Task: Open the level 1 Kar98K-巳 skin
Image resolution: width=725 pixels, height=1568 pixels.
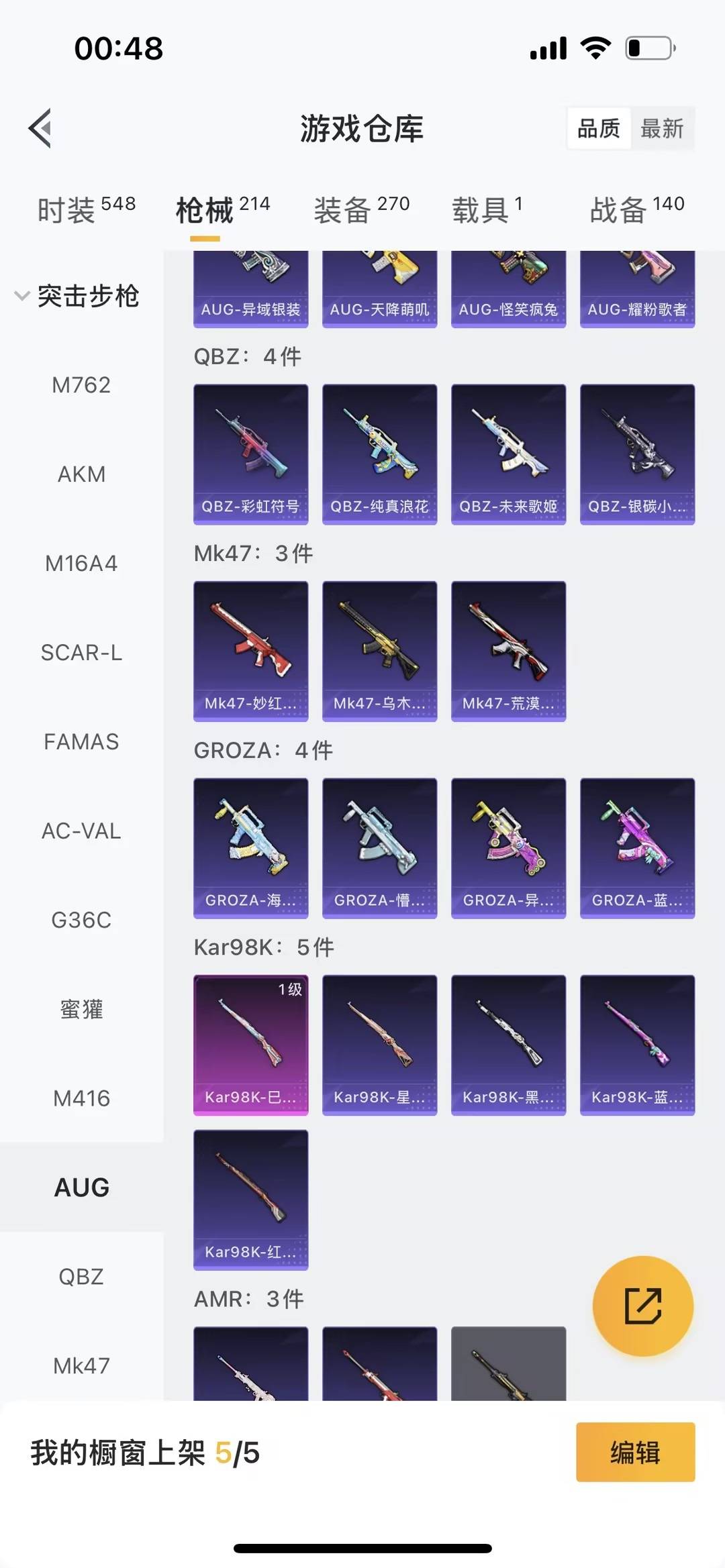Action: pos(250,1045)
